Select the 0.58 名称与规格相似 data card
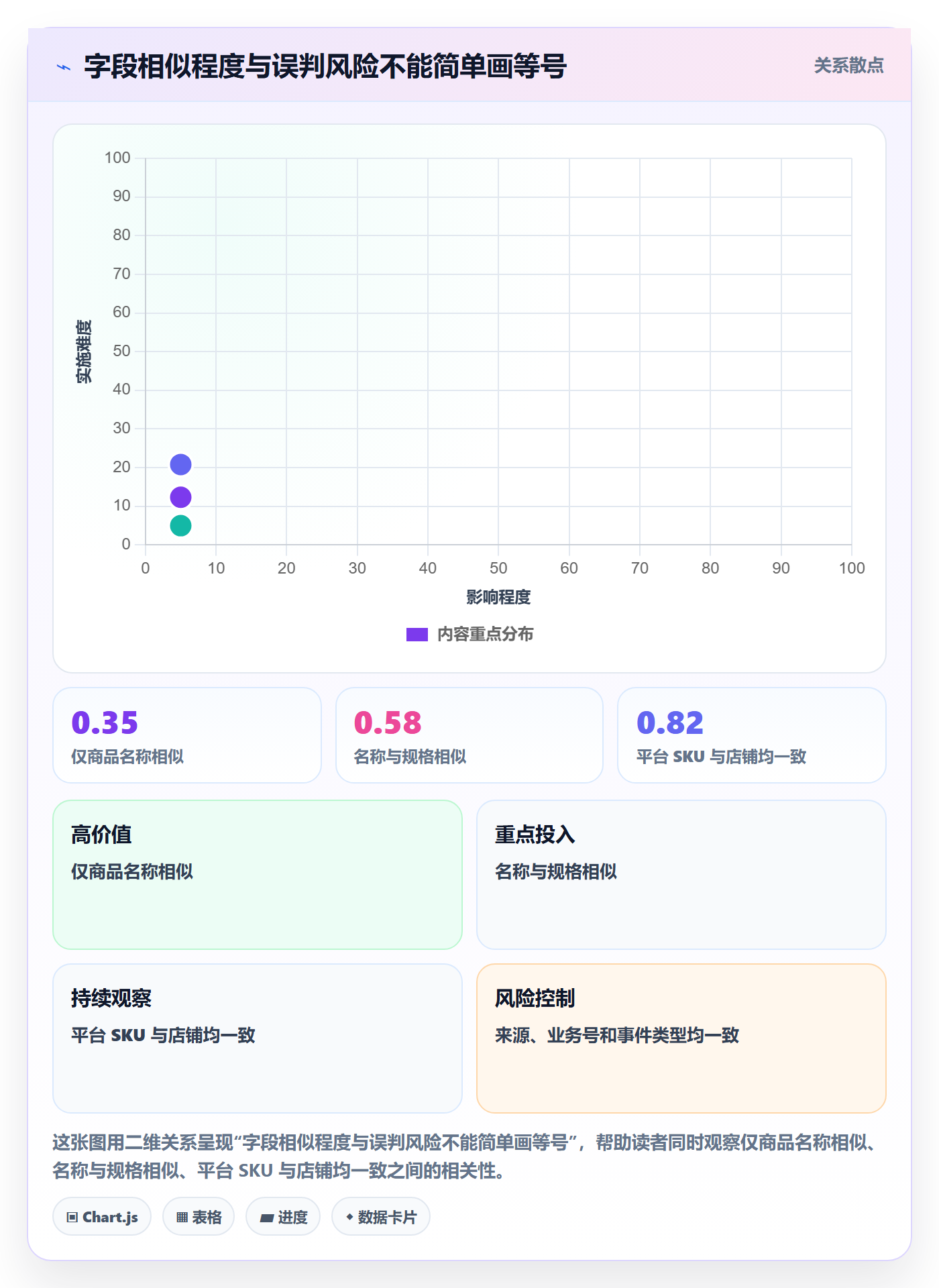The image size is (939, 1288). pyautogui.click(x=469, y=735)
